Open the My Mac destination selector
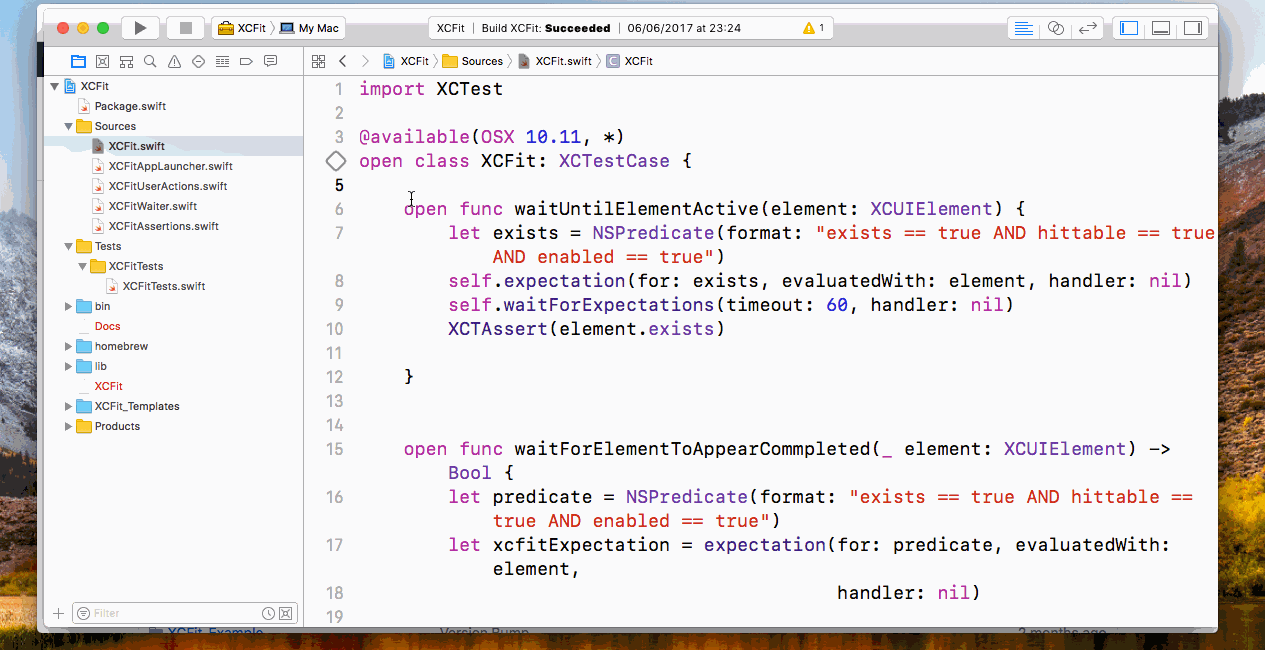This screenshot has width=1265, height=650. click(x=310, y=28)
